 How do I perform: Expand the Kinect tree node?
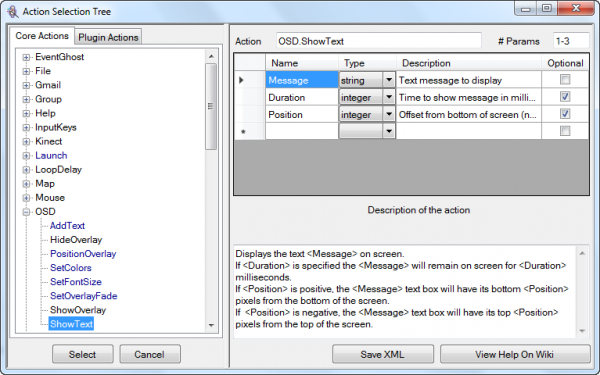[26, 142]
